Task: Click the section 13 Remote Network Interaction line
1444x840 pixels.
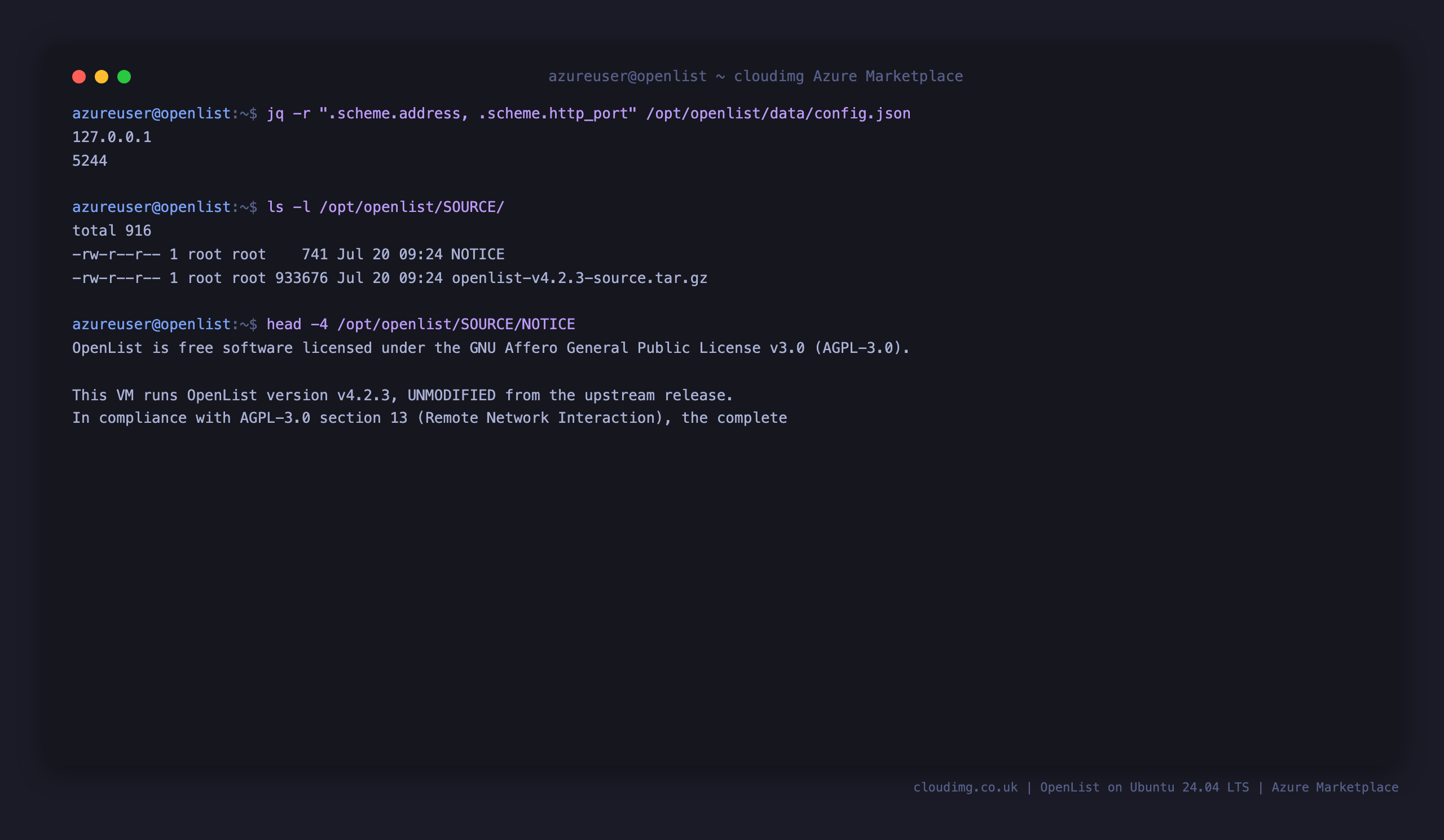Action: coord(429,418)
